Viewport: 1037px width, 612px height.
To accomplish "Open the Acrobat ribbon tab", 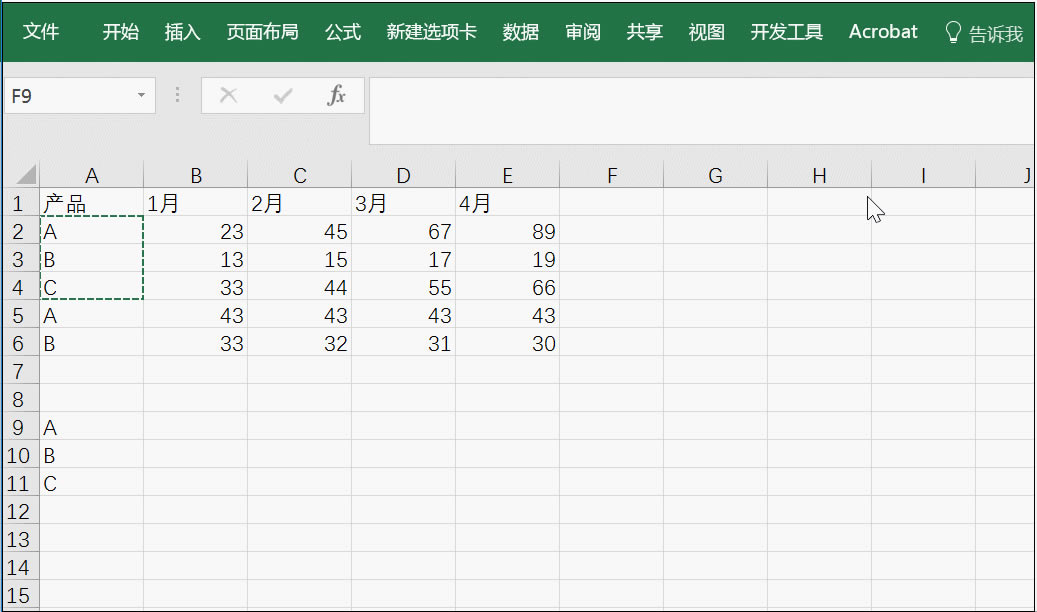I will [883, 32].
